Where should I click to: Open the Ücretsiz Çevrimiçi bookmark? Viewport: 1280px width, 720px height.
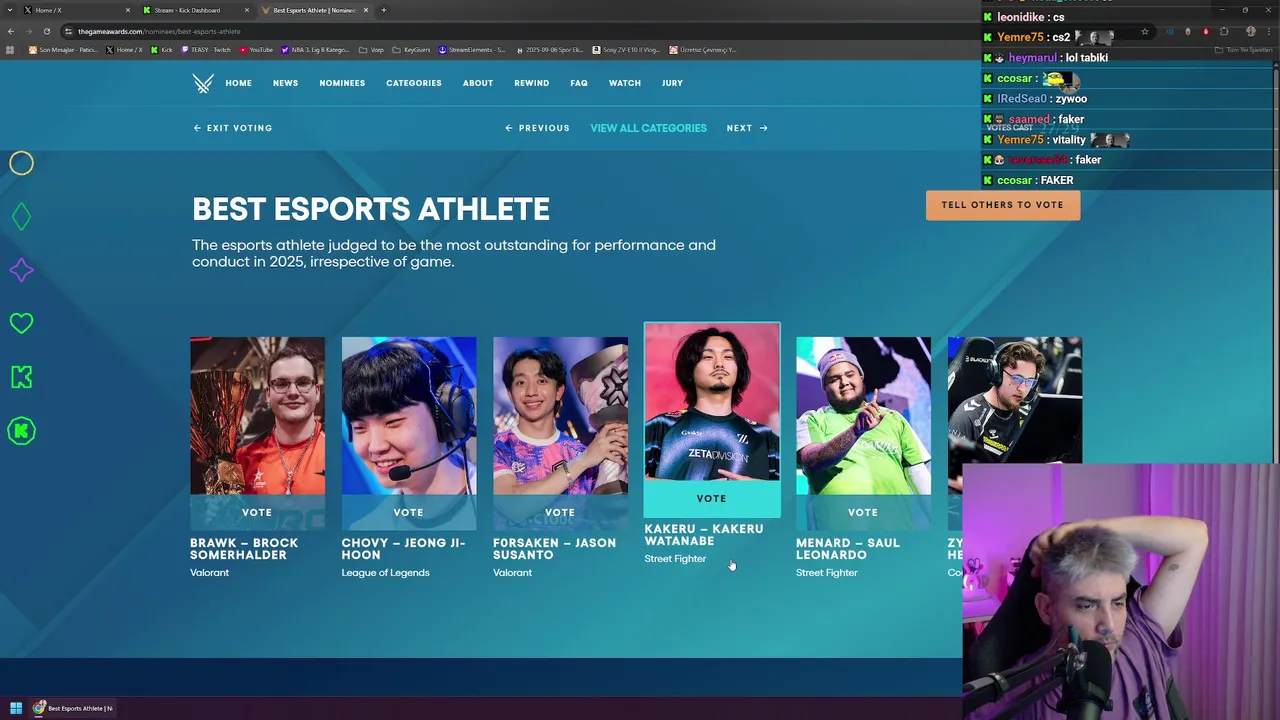point(702,50)
